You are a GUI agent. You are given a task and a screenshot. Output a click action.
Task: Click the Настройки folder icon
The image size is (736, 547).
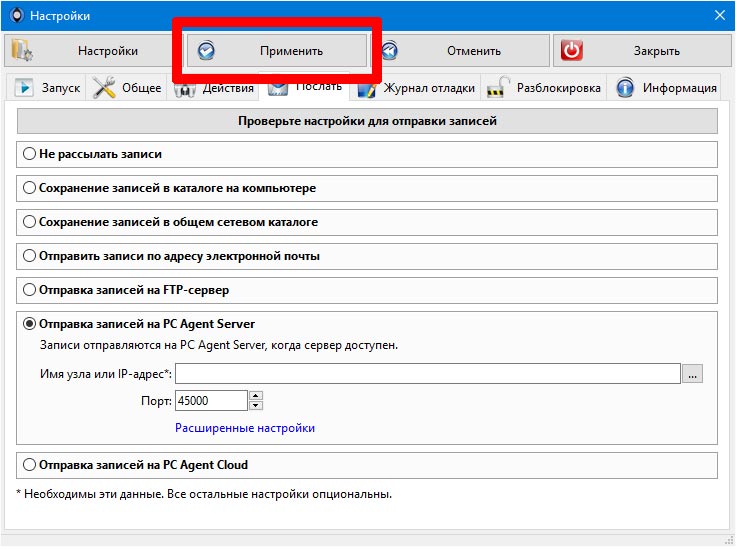pyautogui.click(x=22, y=51)
